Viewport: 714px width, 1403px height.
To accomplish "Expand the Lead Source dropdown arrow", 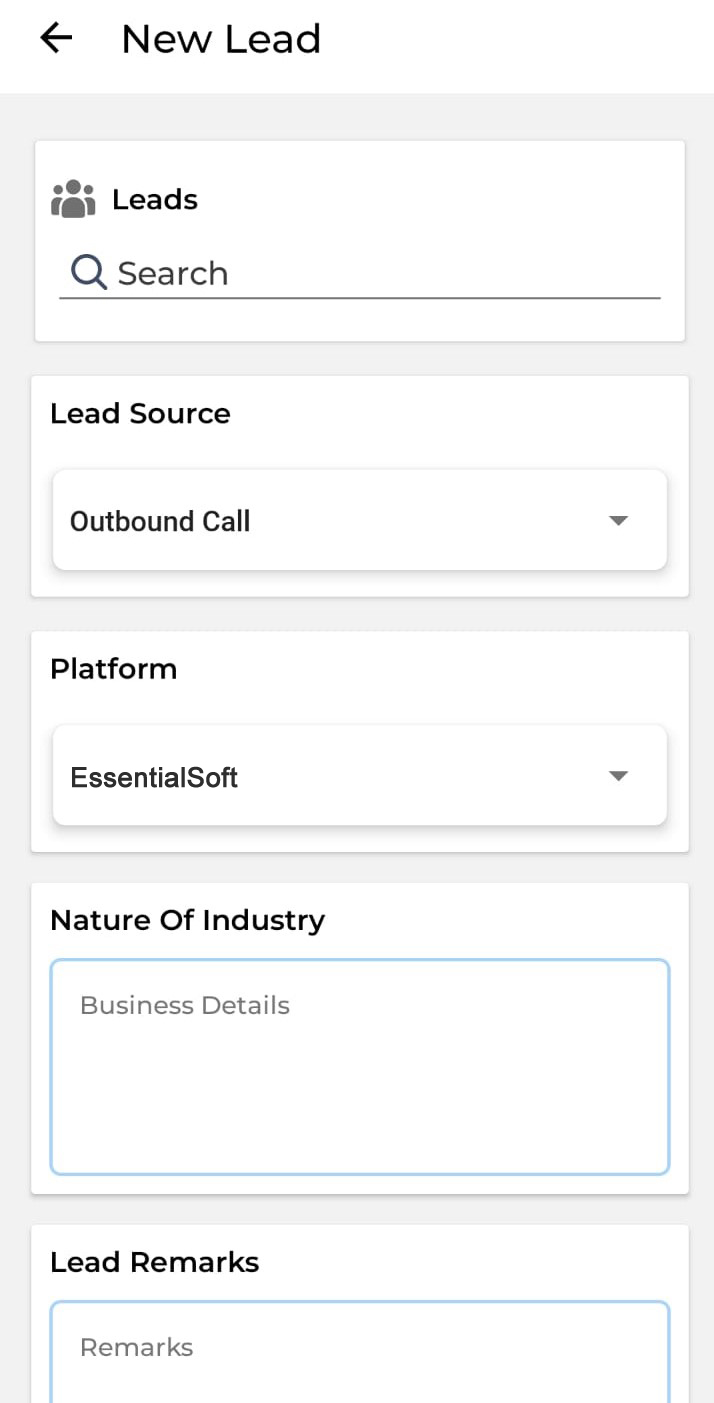I will 618,521.
